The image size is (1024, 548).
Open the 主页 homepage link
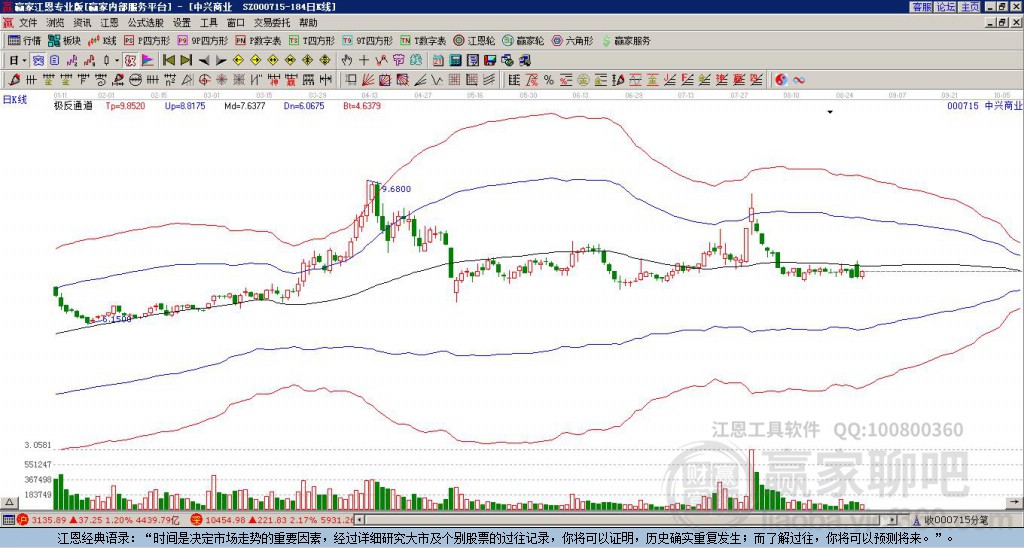pos(970,7)
